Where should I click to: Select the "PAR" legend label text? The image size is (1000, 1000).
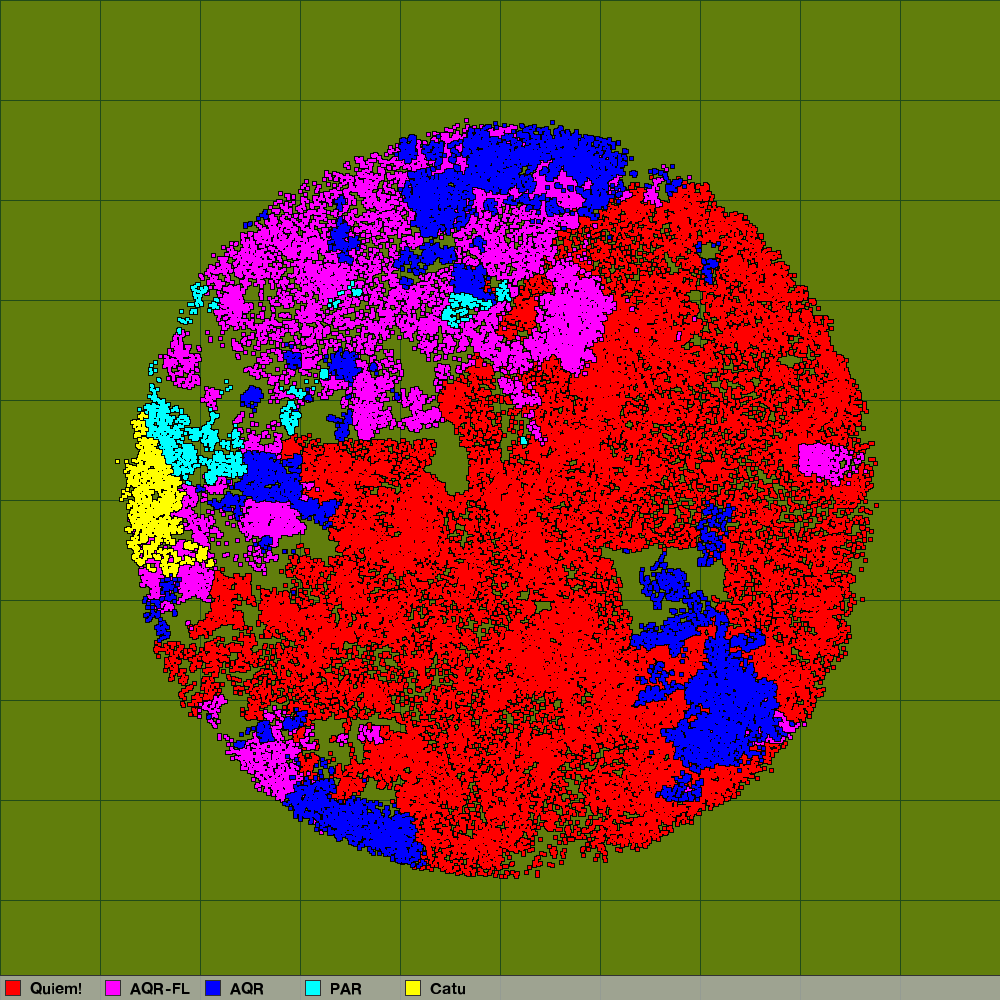point(345,988)
